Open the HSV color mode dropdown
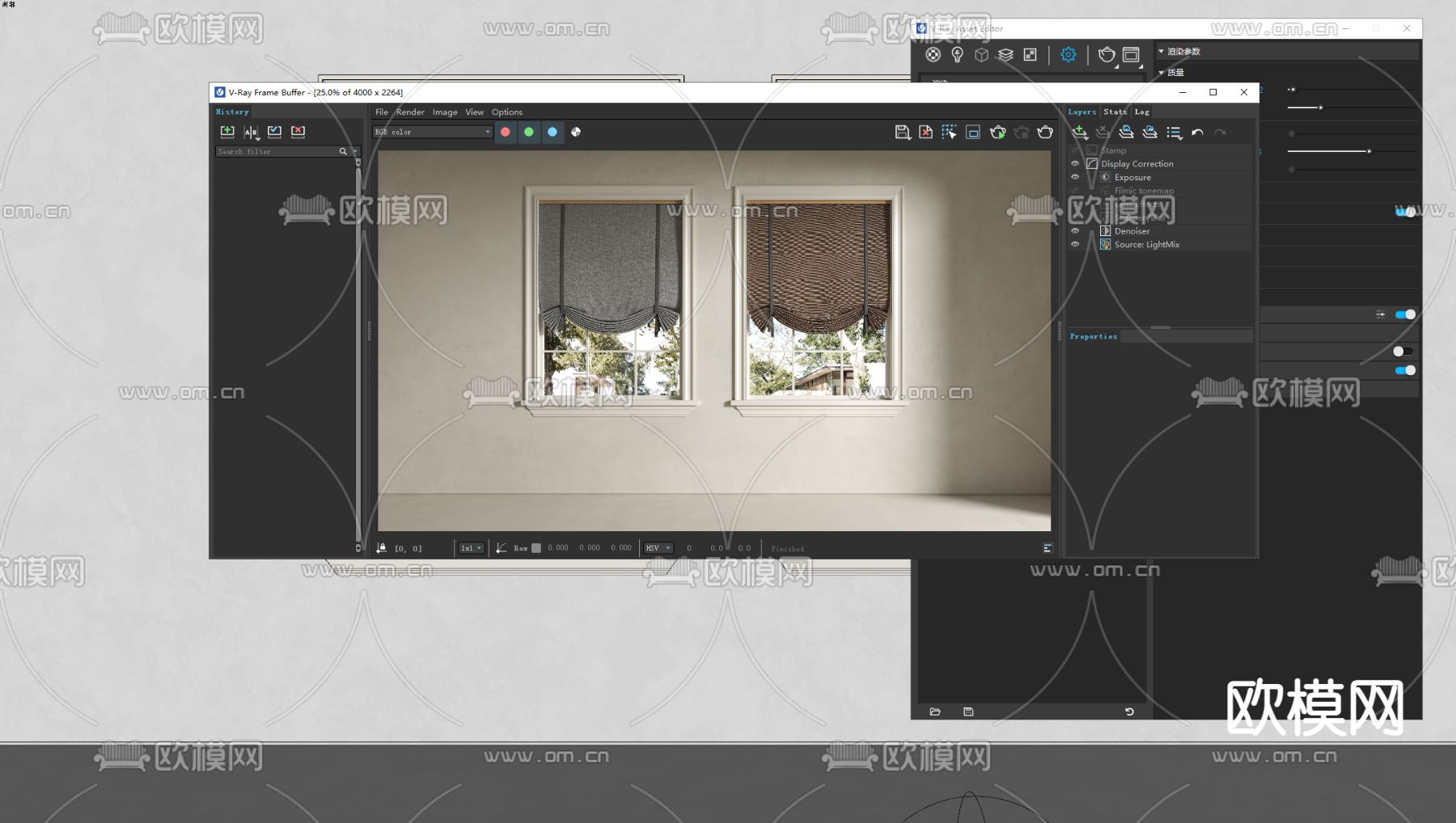Viewport: 1456px width, 823px height. 658,548
